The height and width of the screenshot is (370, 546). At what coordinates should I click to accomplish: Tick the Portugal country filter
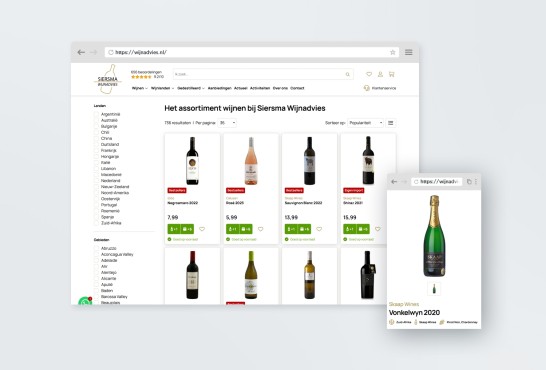pos(96,205)
